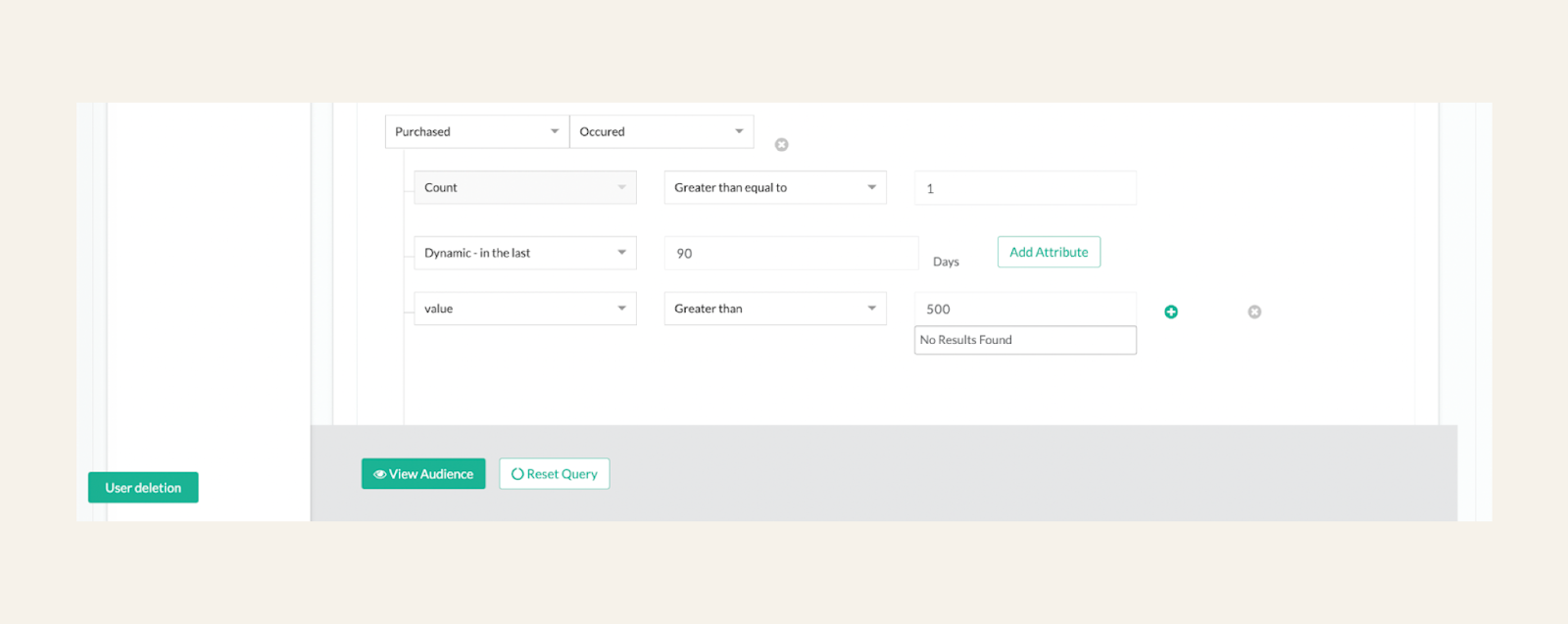Click the Reset Query button
The height and width of the screenshot is (624, 1568).
point(555,474)
